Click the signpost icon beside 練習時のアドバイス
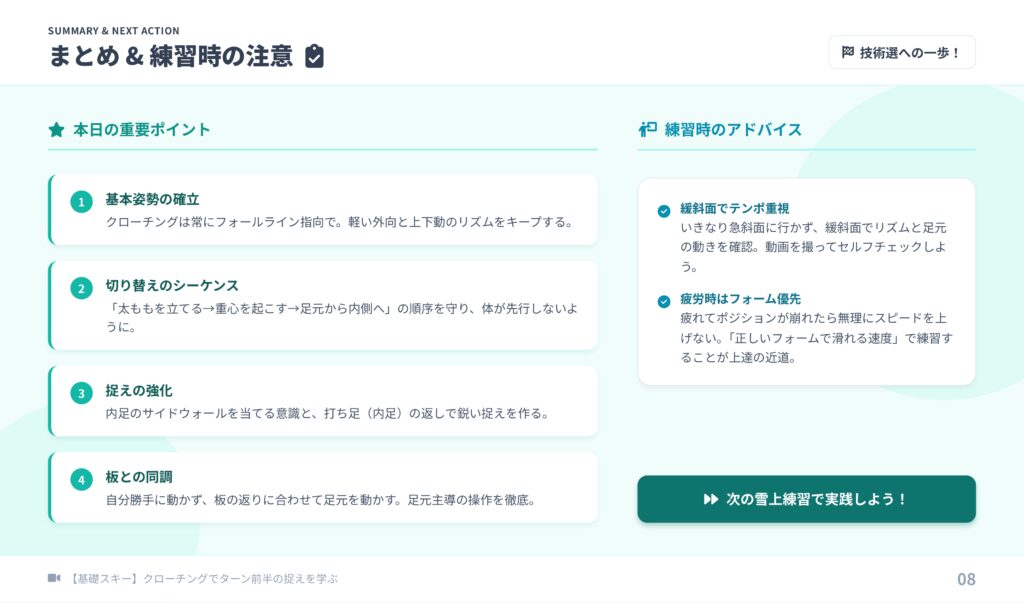The image size is (1024, 603). 647,129
